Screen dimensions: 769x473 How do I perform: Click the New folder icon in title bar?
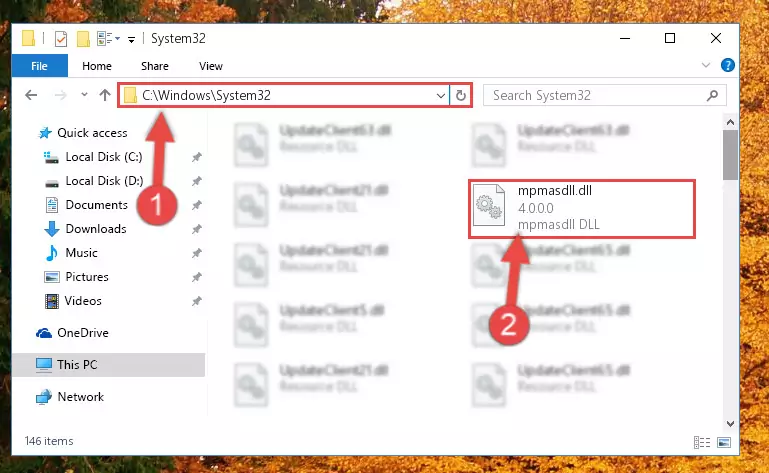coord(83,38)
